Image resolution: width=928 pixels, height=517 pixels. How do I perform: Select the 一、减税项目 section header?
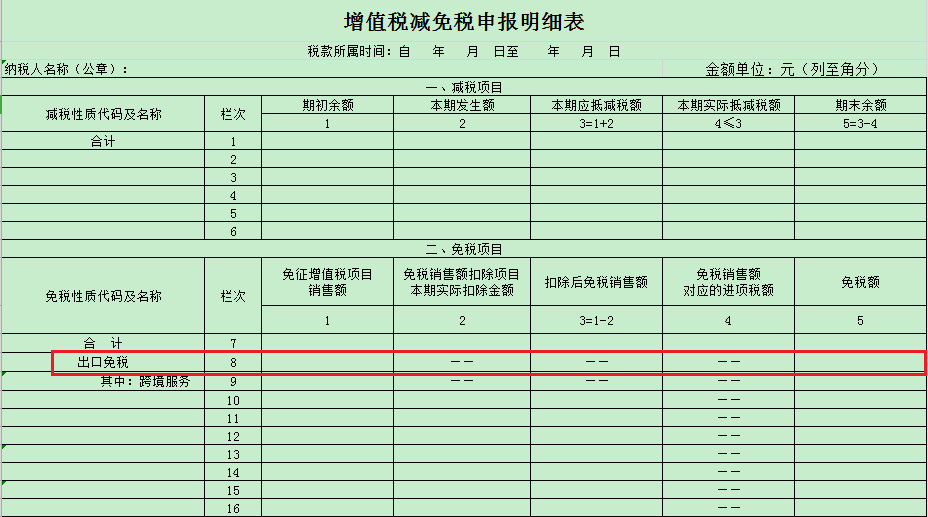464,88
